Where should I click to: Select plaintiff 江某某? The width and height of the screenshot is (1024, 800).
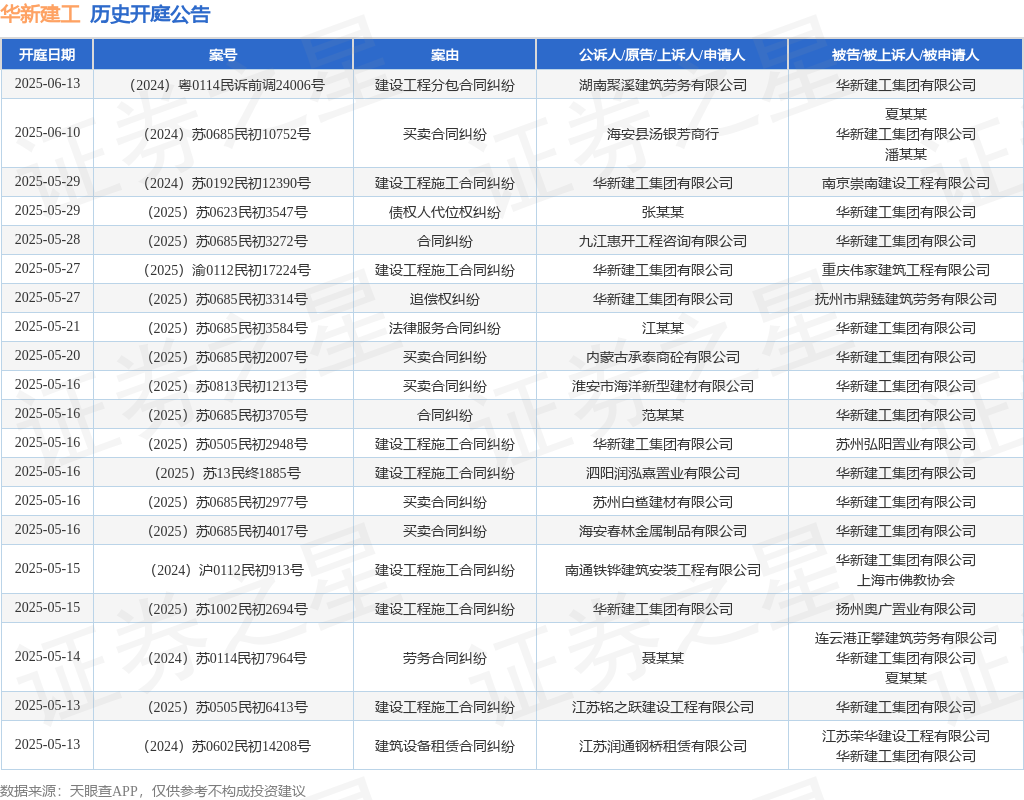(x=662, y=328)
